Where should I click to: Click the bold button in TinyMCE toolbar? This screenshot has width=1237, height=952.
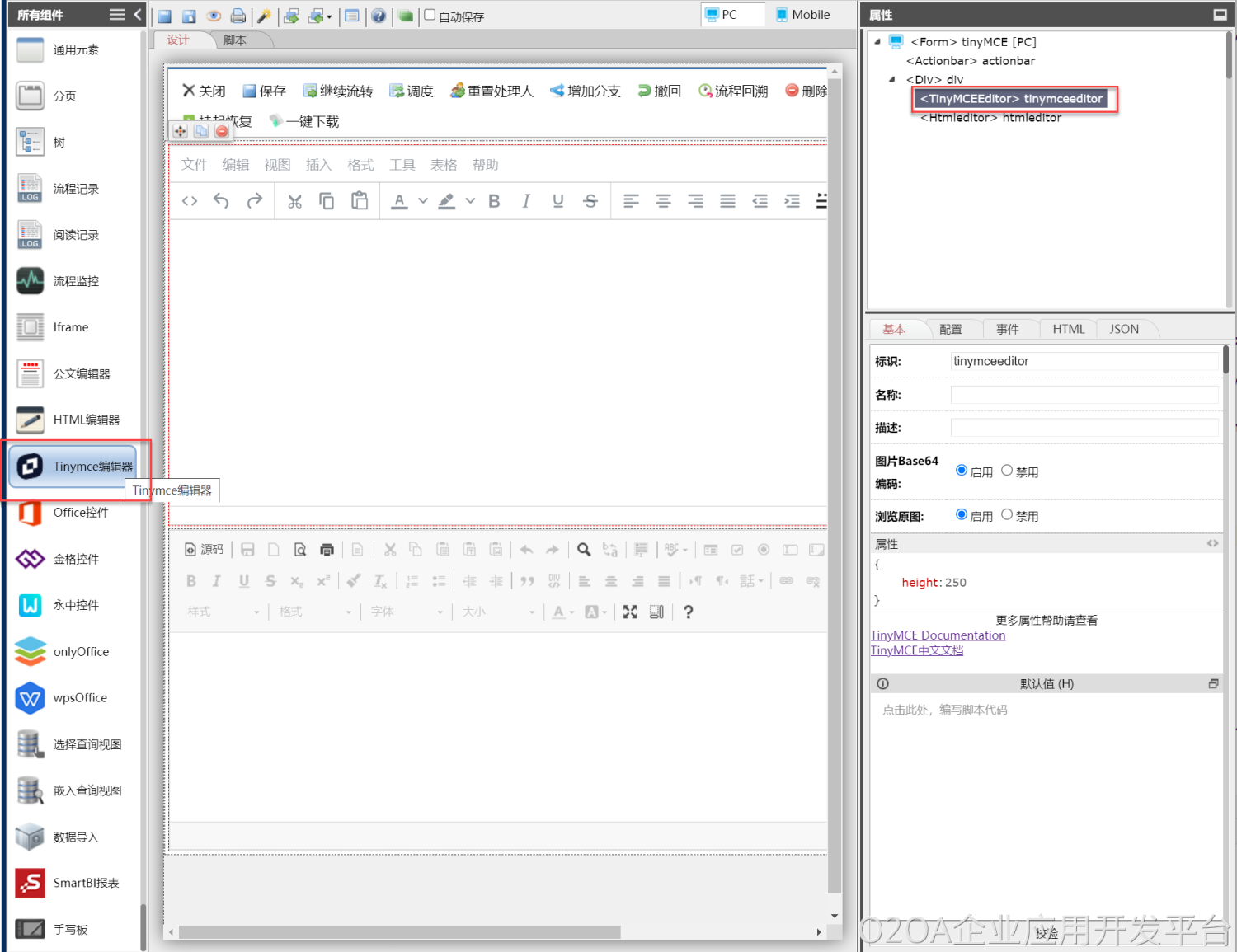[x=494, y=201]
